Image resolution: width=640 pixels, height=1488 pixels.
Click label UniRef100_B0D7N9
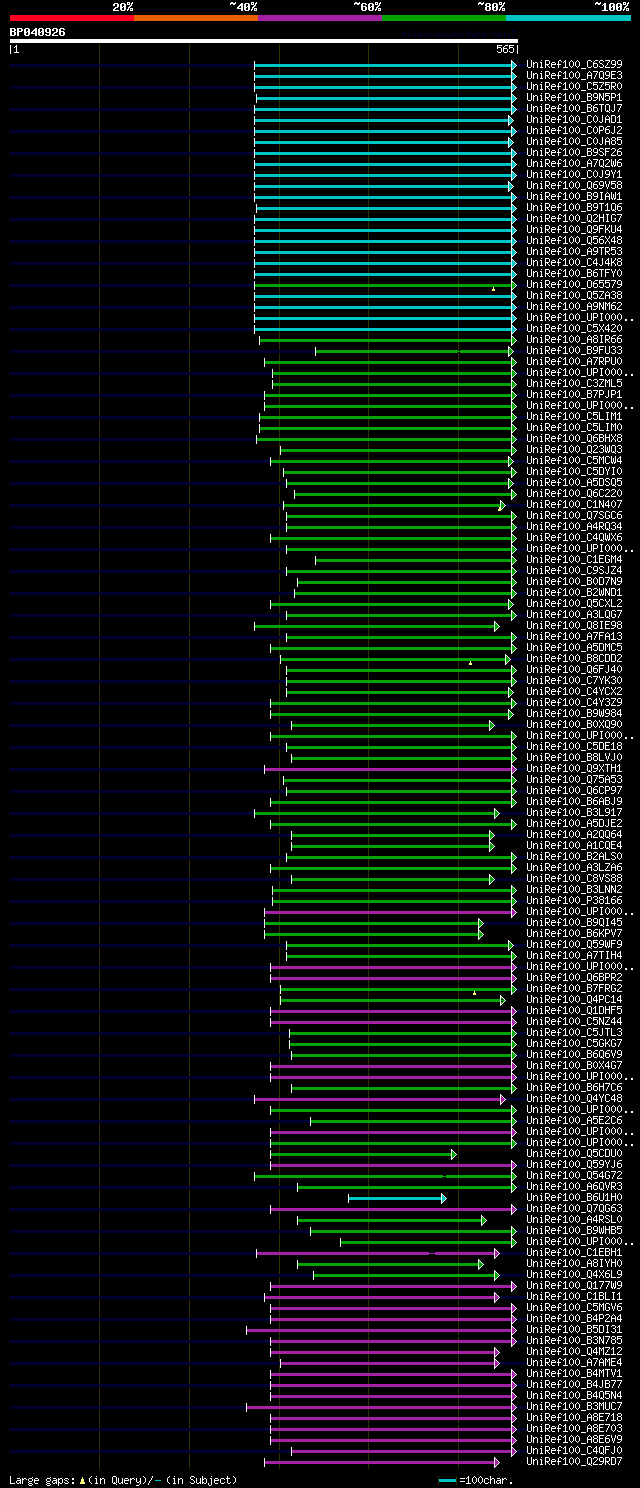click(x=575, y=581)
